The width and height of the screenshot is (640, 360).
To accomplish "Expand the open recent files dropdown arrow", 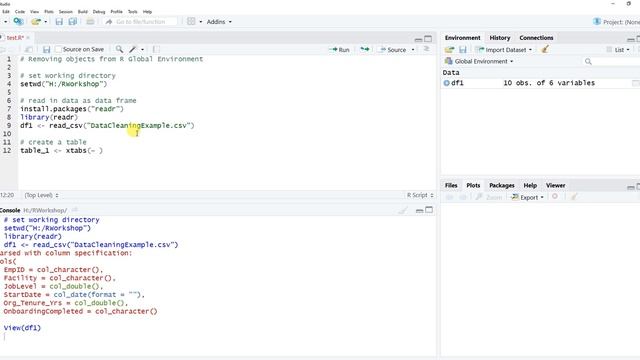I will 45,22.
